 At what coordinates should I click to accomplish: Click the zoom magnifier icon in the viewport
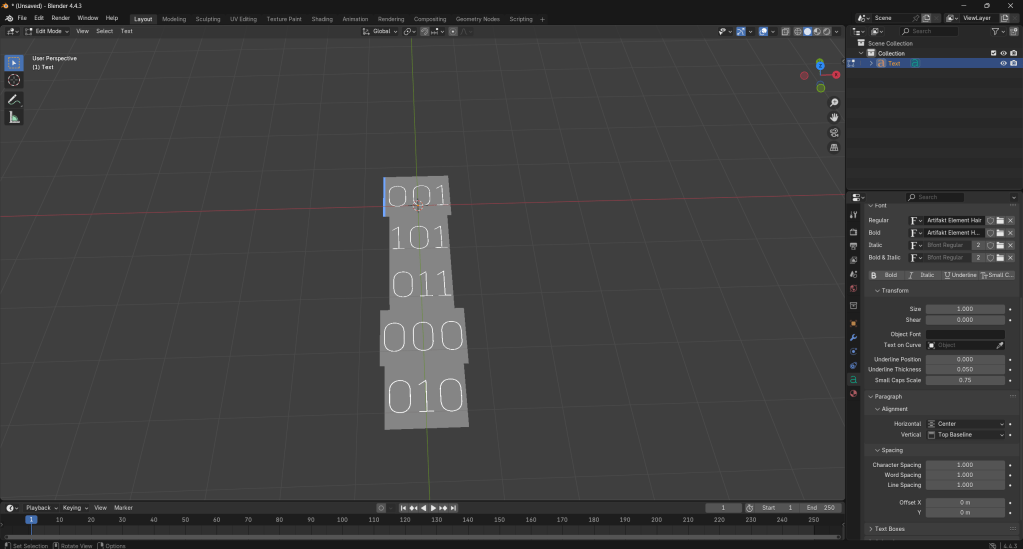[834, 103]
